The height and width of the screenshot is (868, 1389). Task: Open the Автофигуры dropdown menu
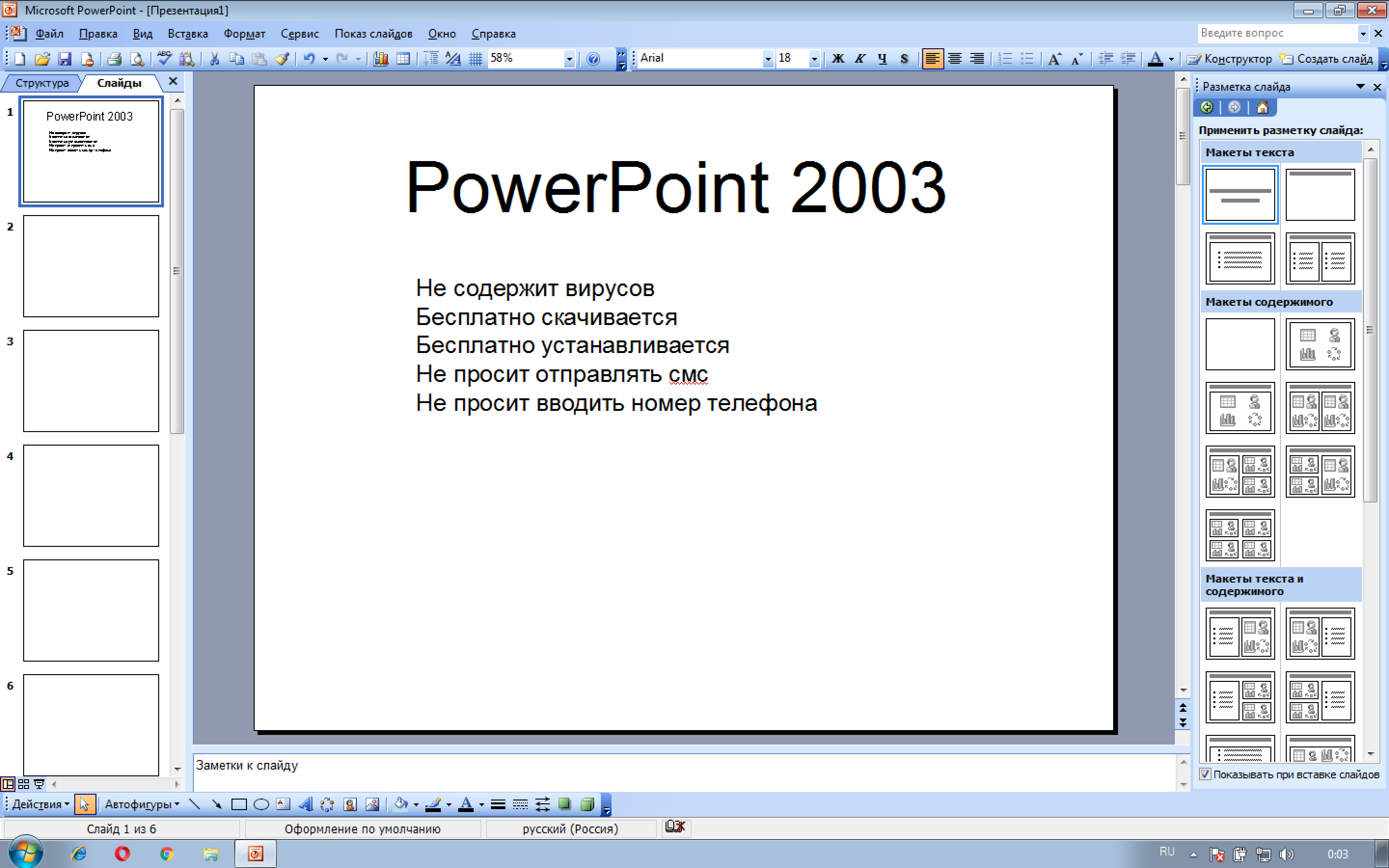click(141, 804)
